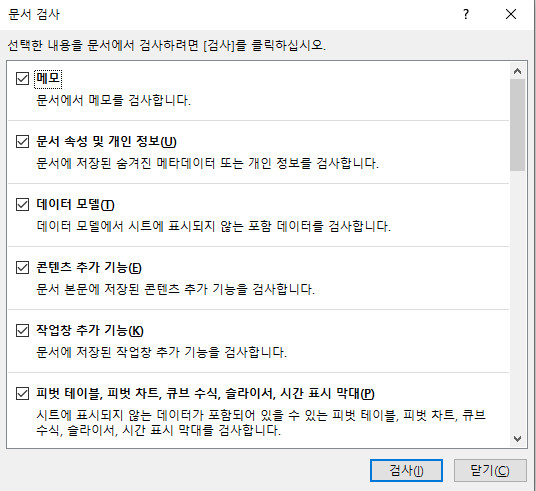Uncheck the 피벗 테이블, 피벗 차트 checkbox
This screenshot has height=491, width=536.
click(x=22, y=393)
